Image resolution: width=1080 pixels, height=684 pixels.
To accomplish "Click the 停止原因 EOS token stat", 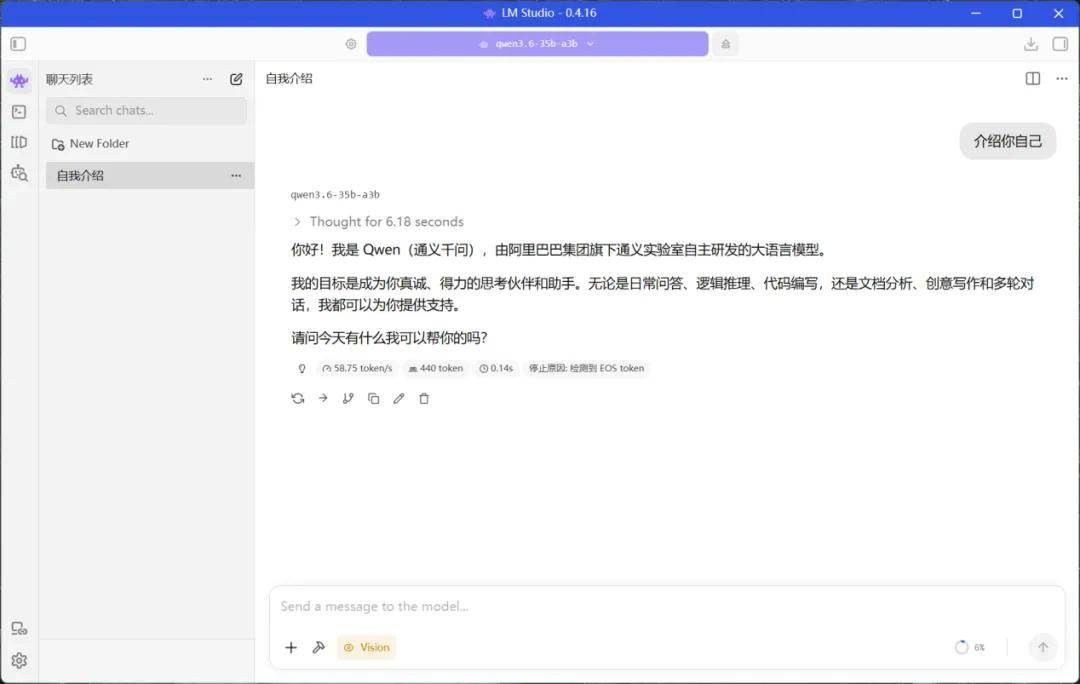I will pyautogui.click(x=586, y=369).
